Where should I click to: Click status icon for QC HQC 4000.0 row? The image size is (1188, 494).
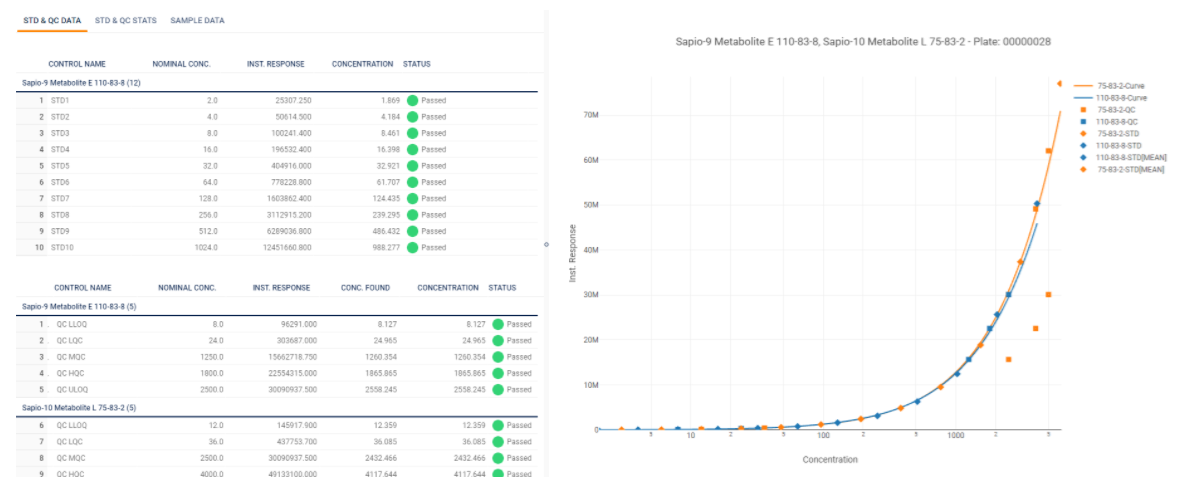[498, 474]
